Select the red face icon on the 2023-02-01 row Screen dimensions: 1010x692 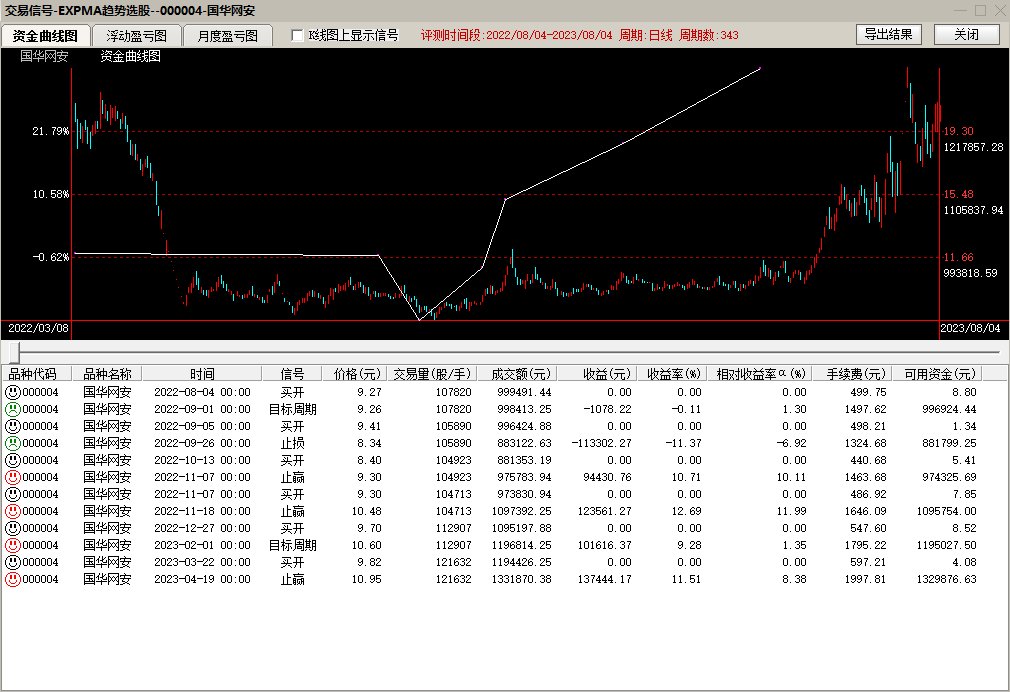tap(13, 545)
